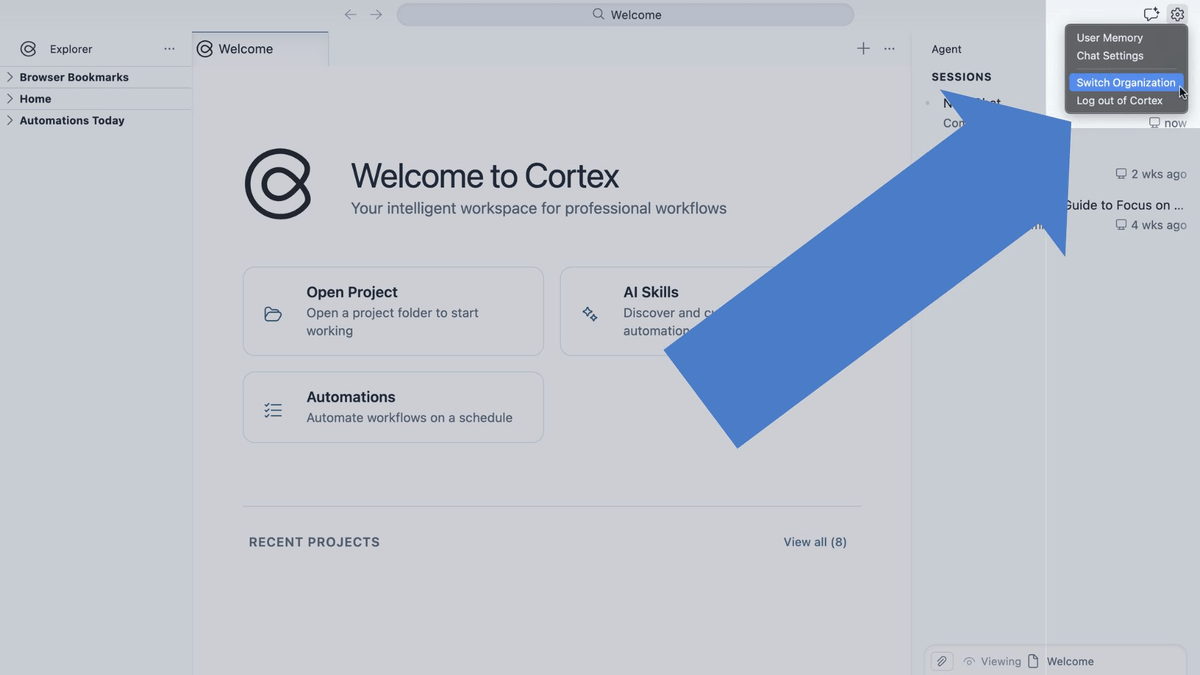This screenshot has height=675, width=1200.
Task: Toggle the Viewing eye icon
Action: point(969,661)
